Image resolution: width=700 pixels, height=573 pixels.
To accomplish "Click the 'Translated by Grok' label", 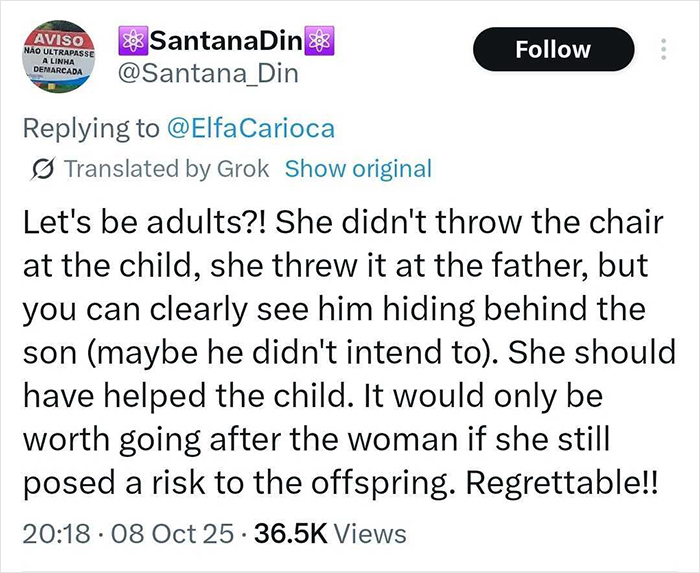I will tap(166, 168).
